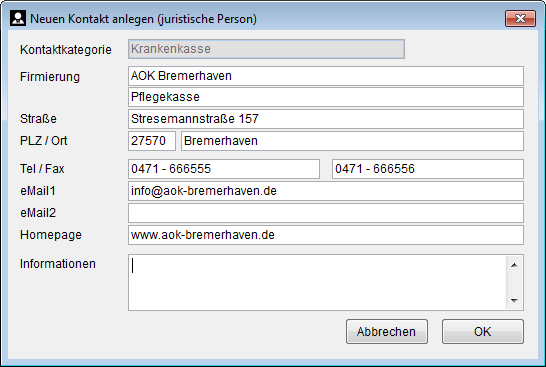The width and height of the screenshot is (546, 367).
Task: Select the Kontaktkategorie field showing Krankenkasse
Action: (x=266, y=49)
